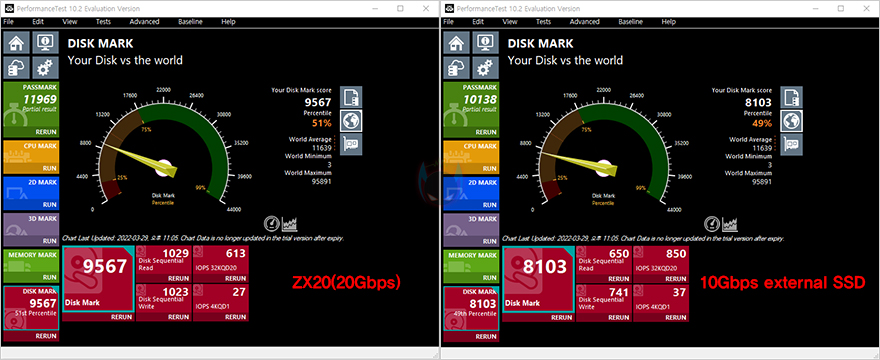Open Advanced menu in left window
This screenshot has height=360, width=880.
pyautogui.click(x=144, y=22)
